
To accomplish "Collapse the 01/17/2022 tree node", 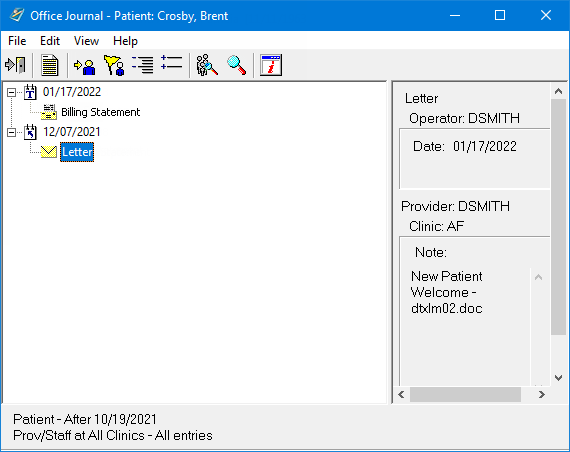I will tap(11, 92).
